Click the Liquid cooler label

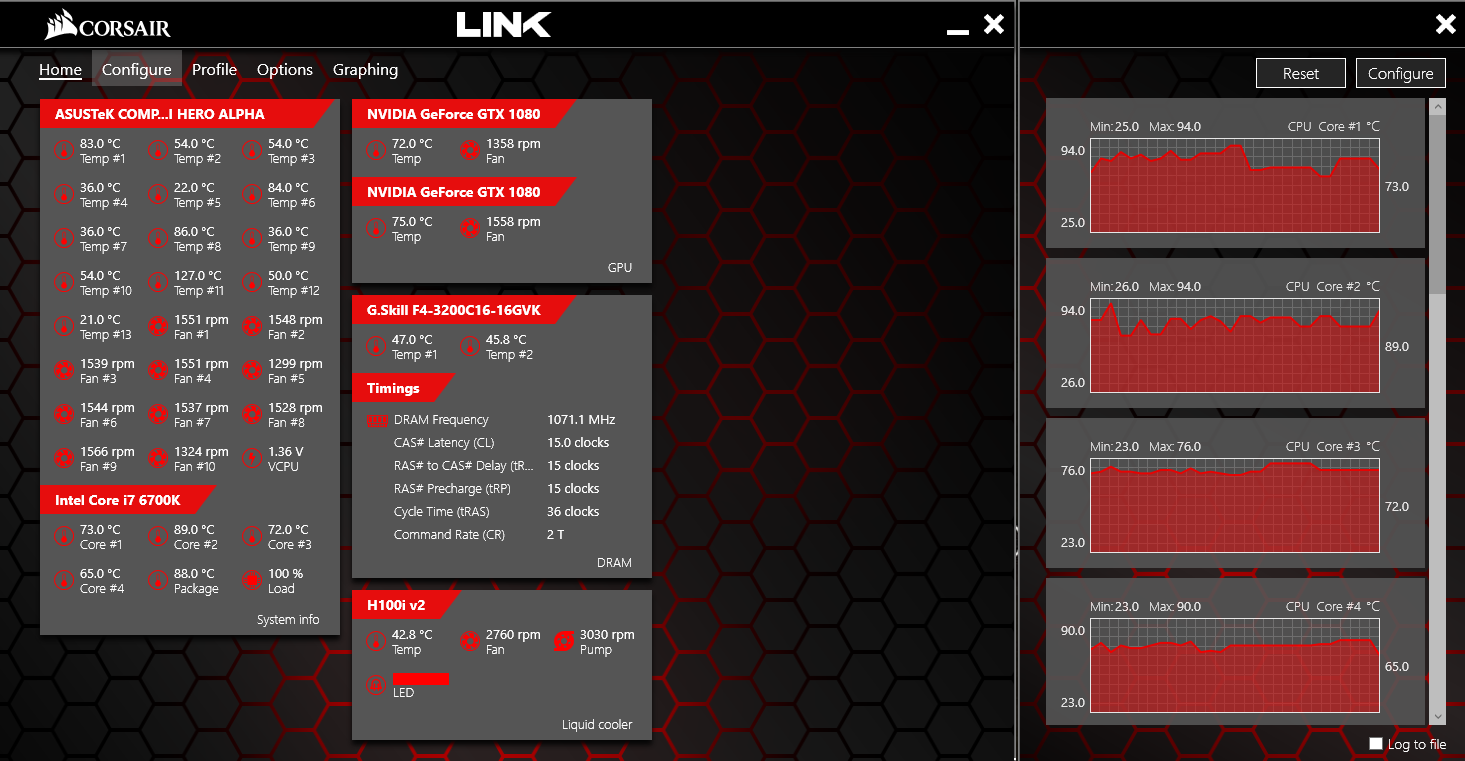(597, 725)
